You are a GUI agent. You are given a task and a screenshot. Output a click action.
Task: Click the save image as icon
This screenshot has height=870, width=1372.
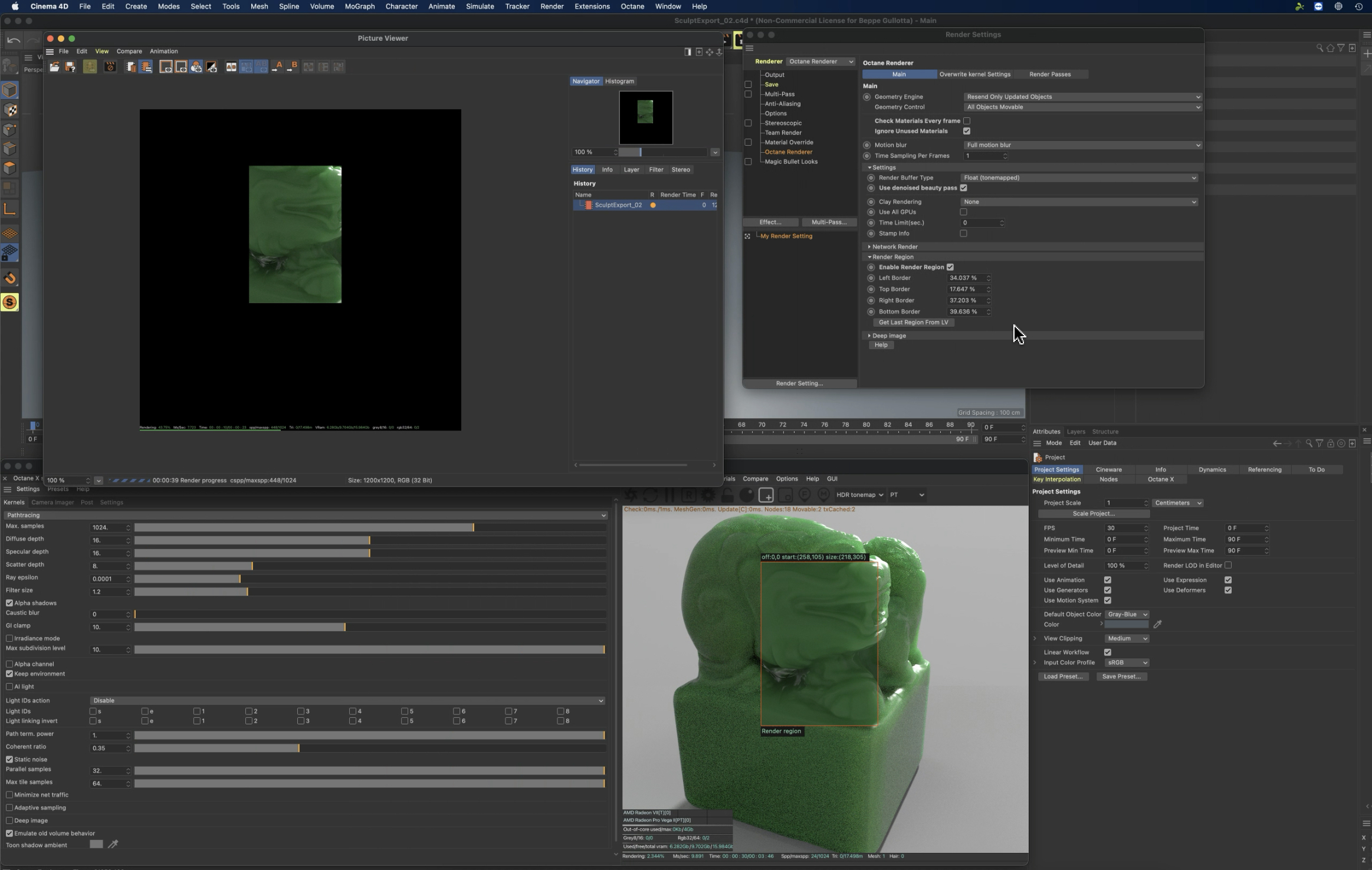coord(70,67)
